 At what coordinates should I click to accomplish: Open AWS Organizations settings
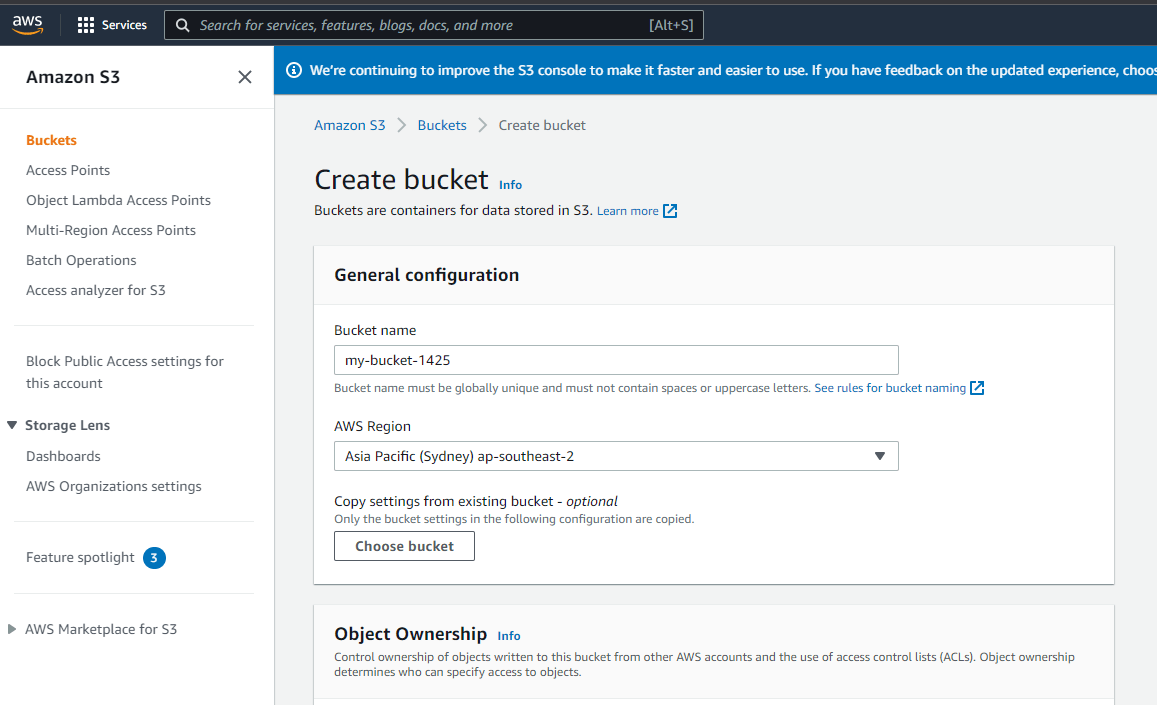tap(113, 485)
